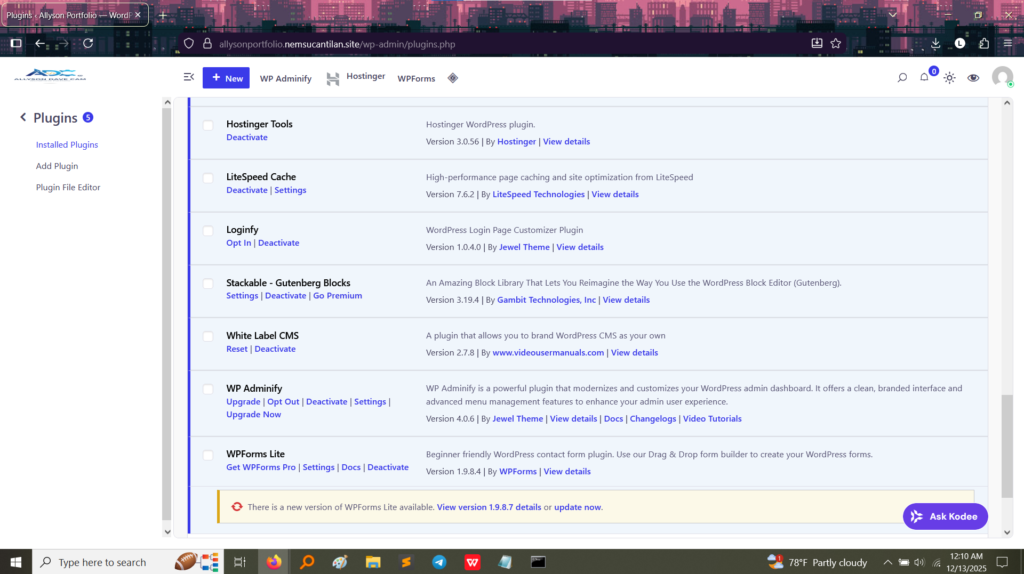
Task: Expand the WP Adminify top bar menu
Action: pos(285,78)
